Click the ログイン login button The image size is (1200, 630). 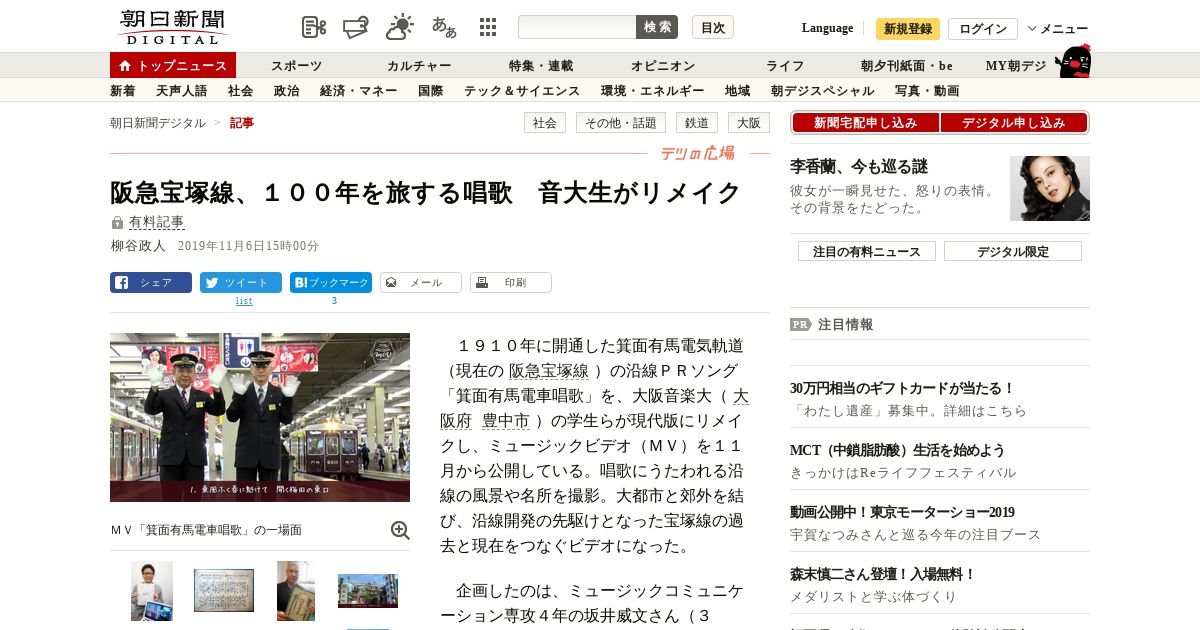tap(983, 29)
